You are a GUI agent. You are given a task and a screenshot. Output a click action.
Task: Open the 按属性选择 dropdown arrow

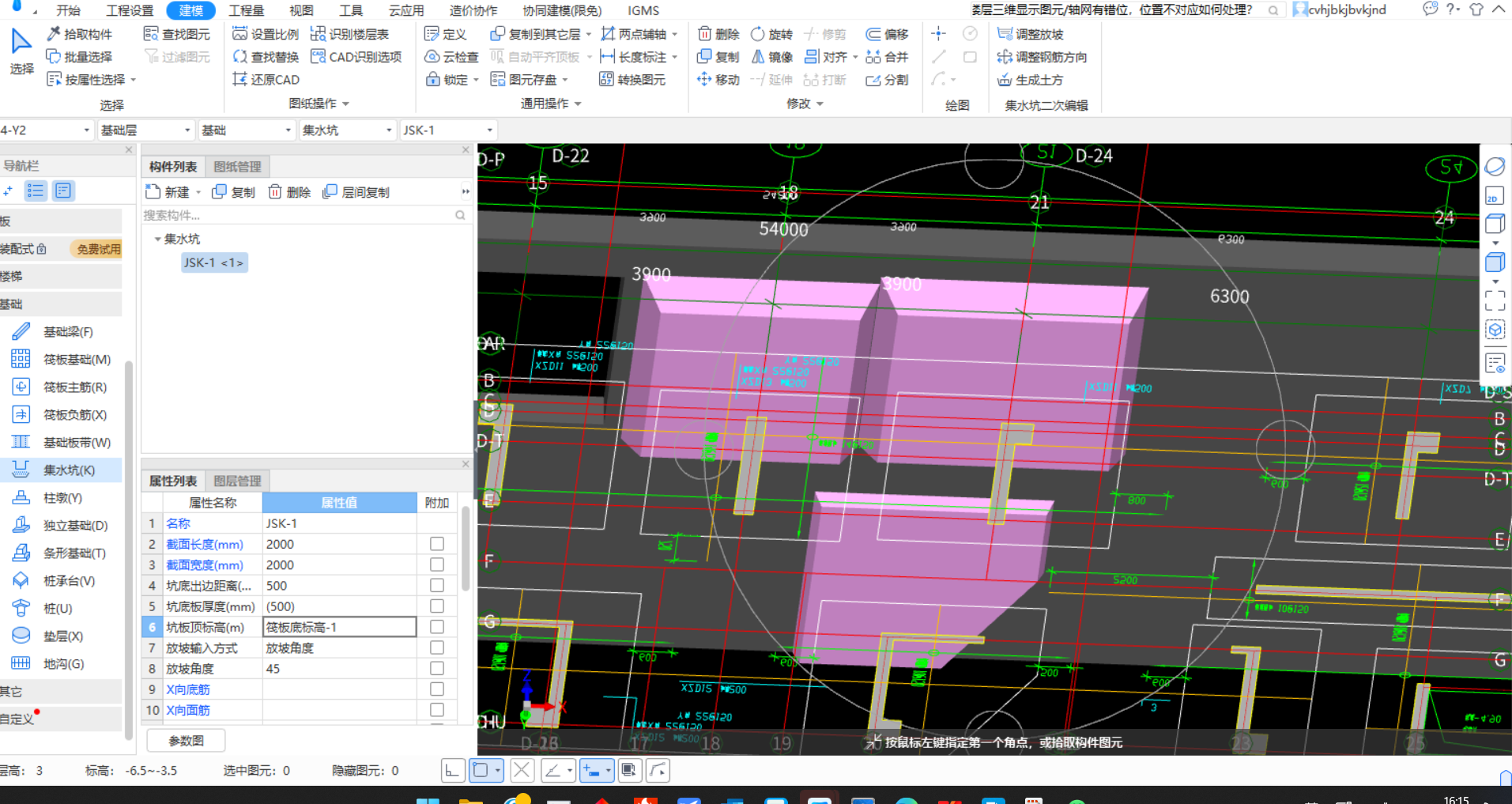[x=133, y=80]
